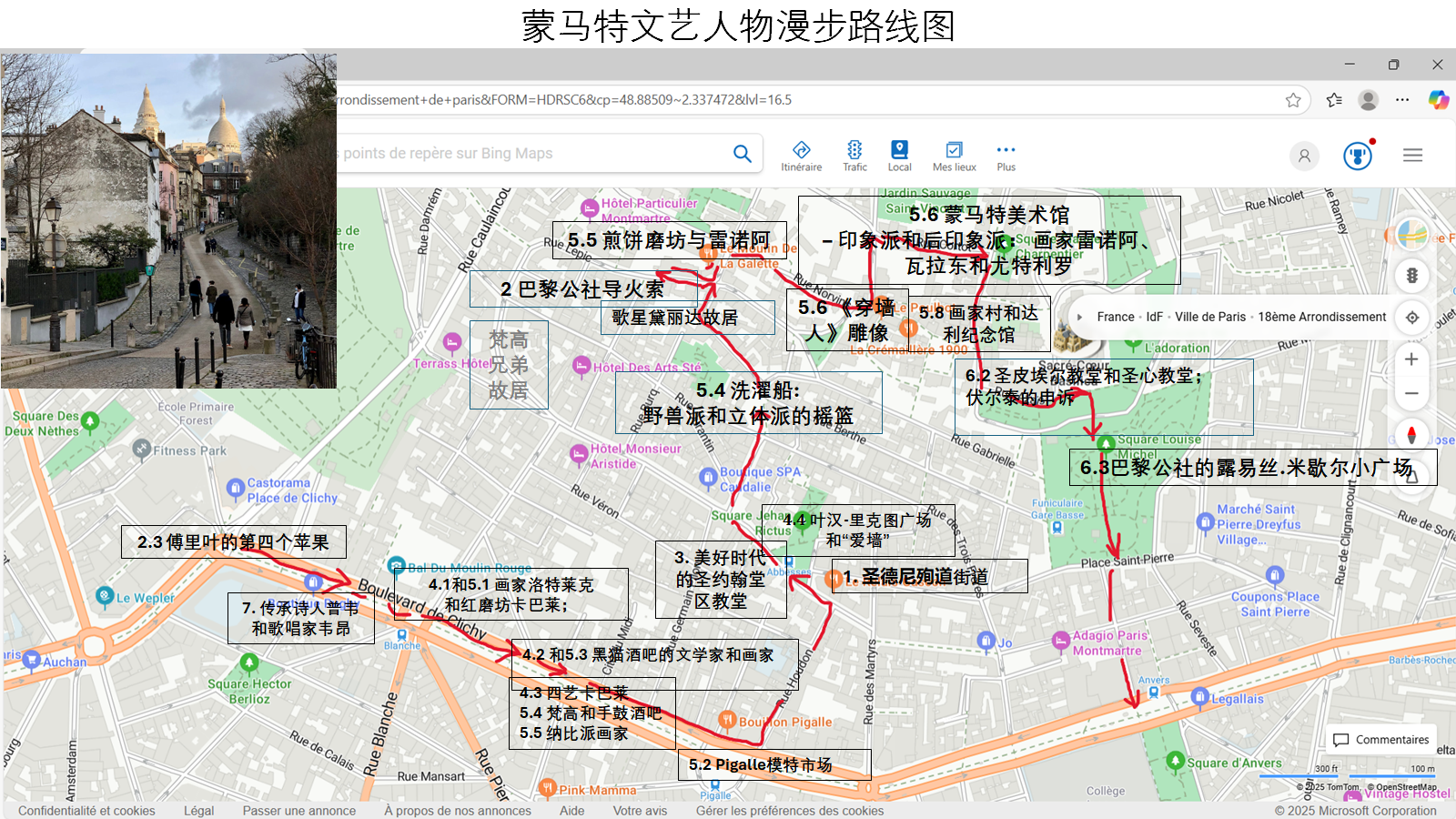
Task: Open Mes lieux saved places
Action: pyautogui.click(x=954, y=155)
